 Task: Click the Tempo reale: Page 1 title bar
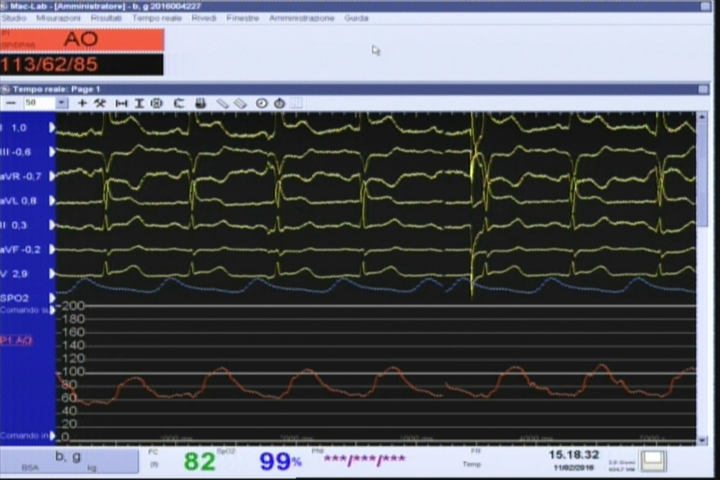point(356,89)
